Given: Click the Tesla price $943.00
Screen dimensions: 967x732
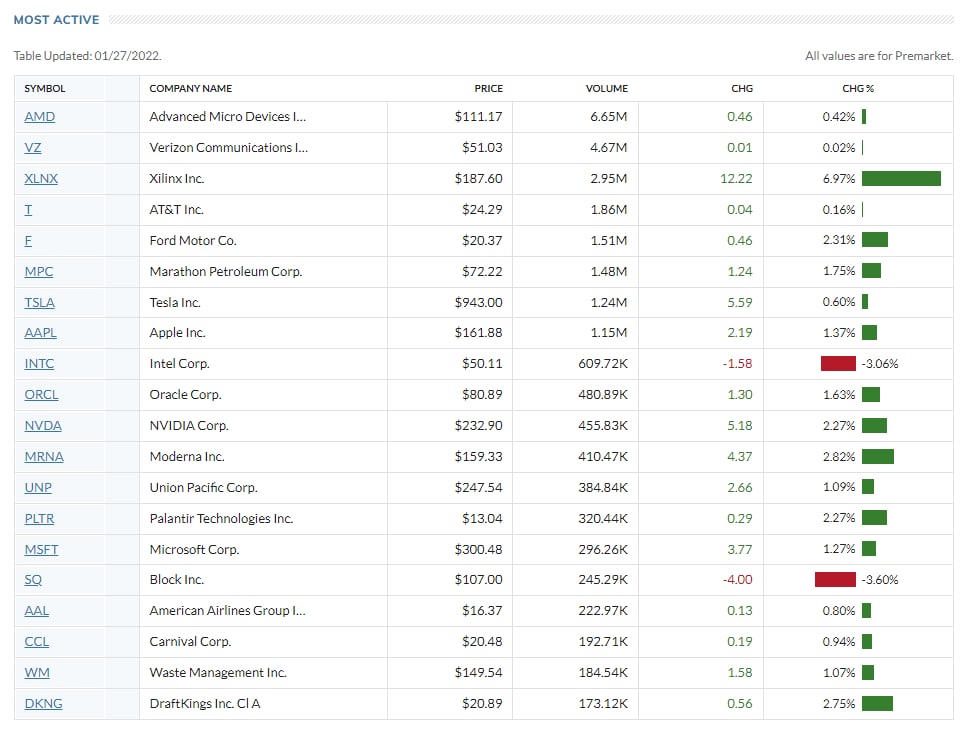Looking at the screenshot, I should [x=479, y=302].
